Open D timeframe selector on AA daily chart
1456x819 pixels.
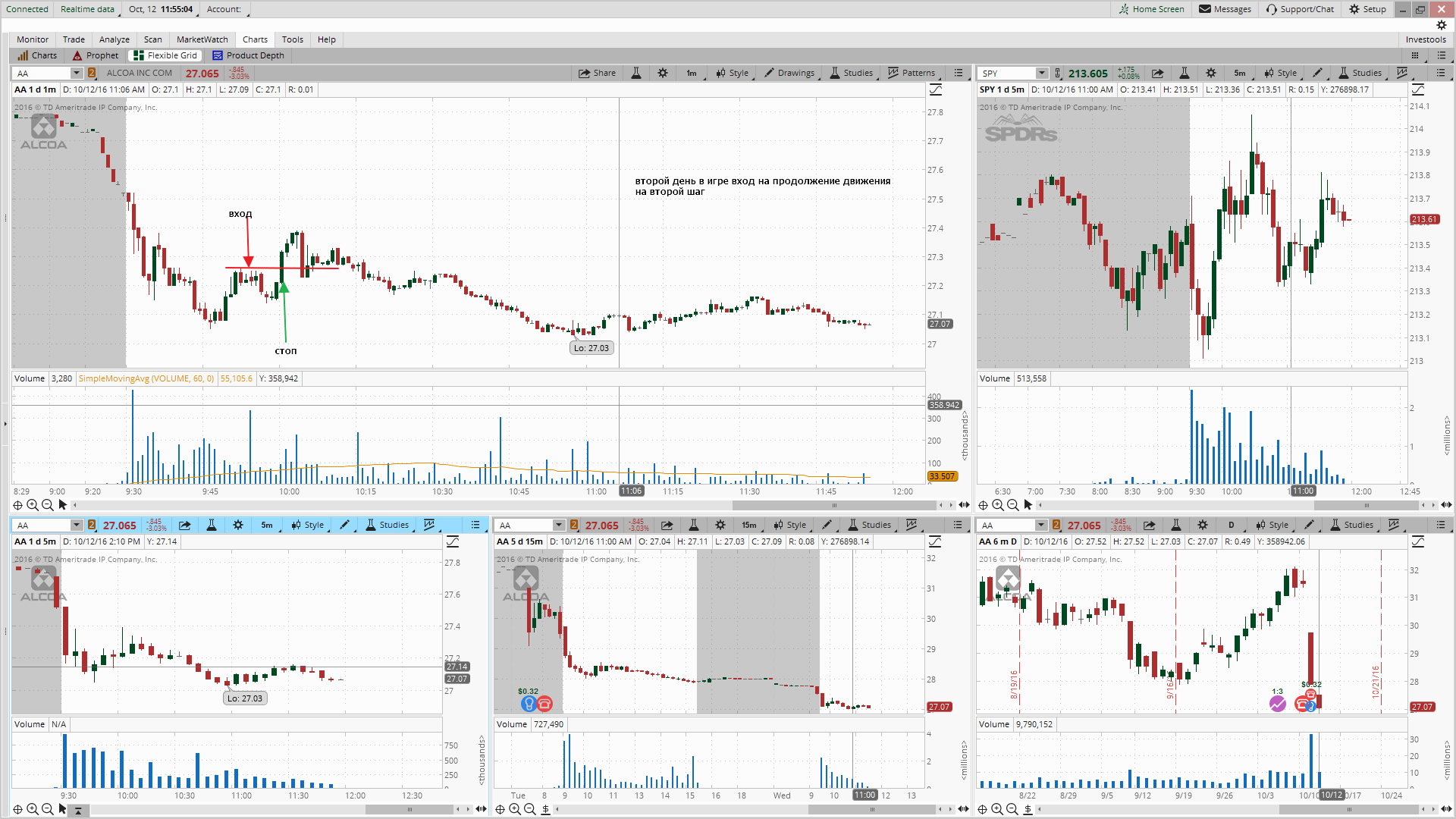coord(1232,525)
